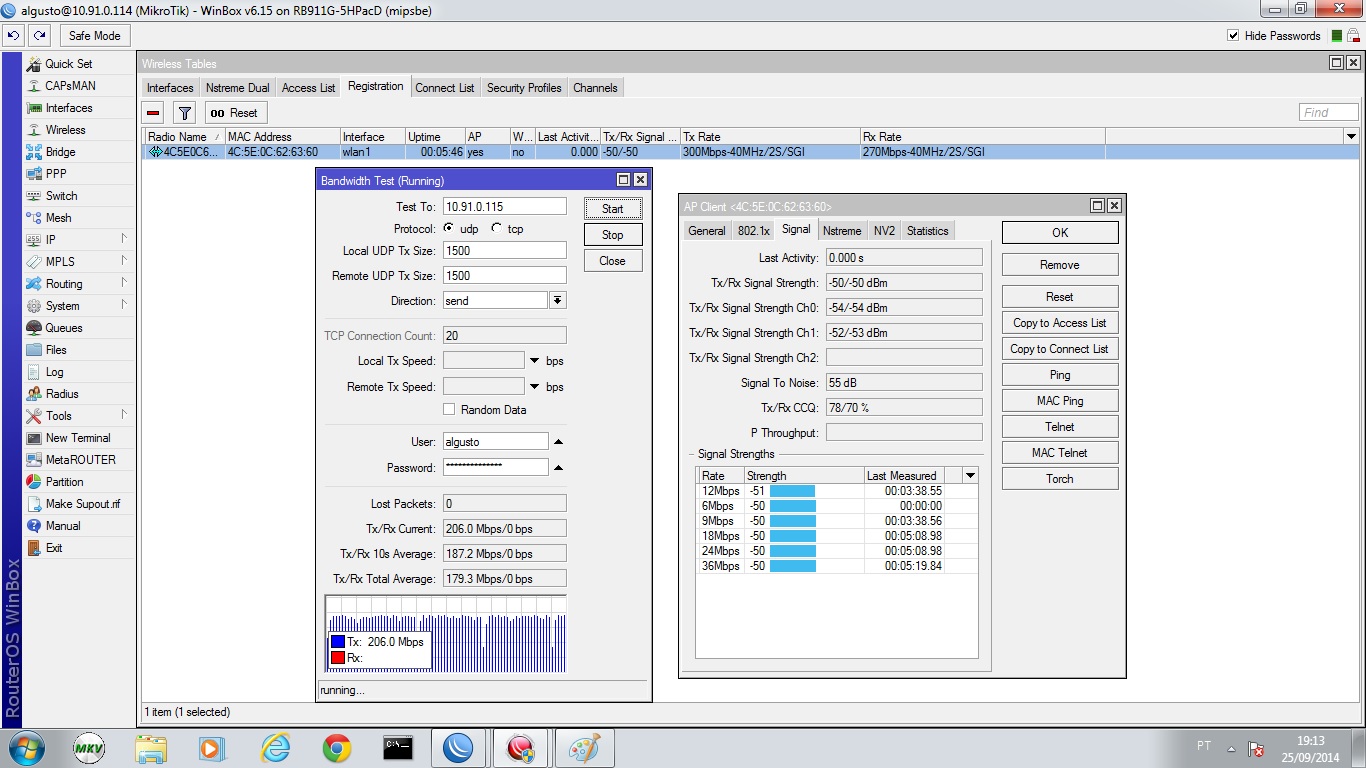Open the Nstreme tab in AP Client
1366x768 pixels.
pyautogui.click(x=841, y=231)
